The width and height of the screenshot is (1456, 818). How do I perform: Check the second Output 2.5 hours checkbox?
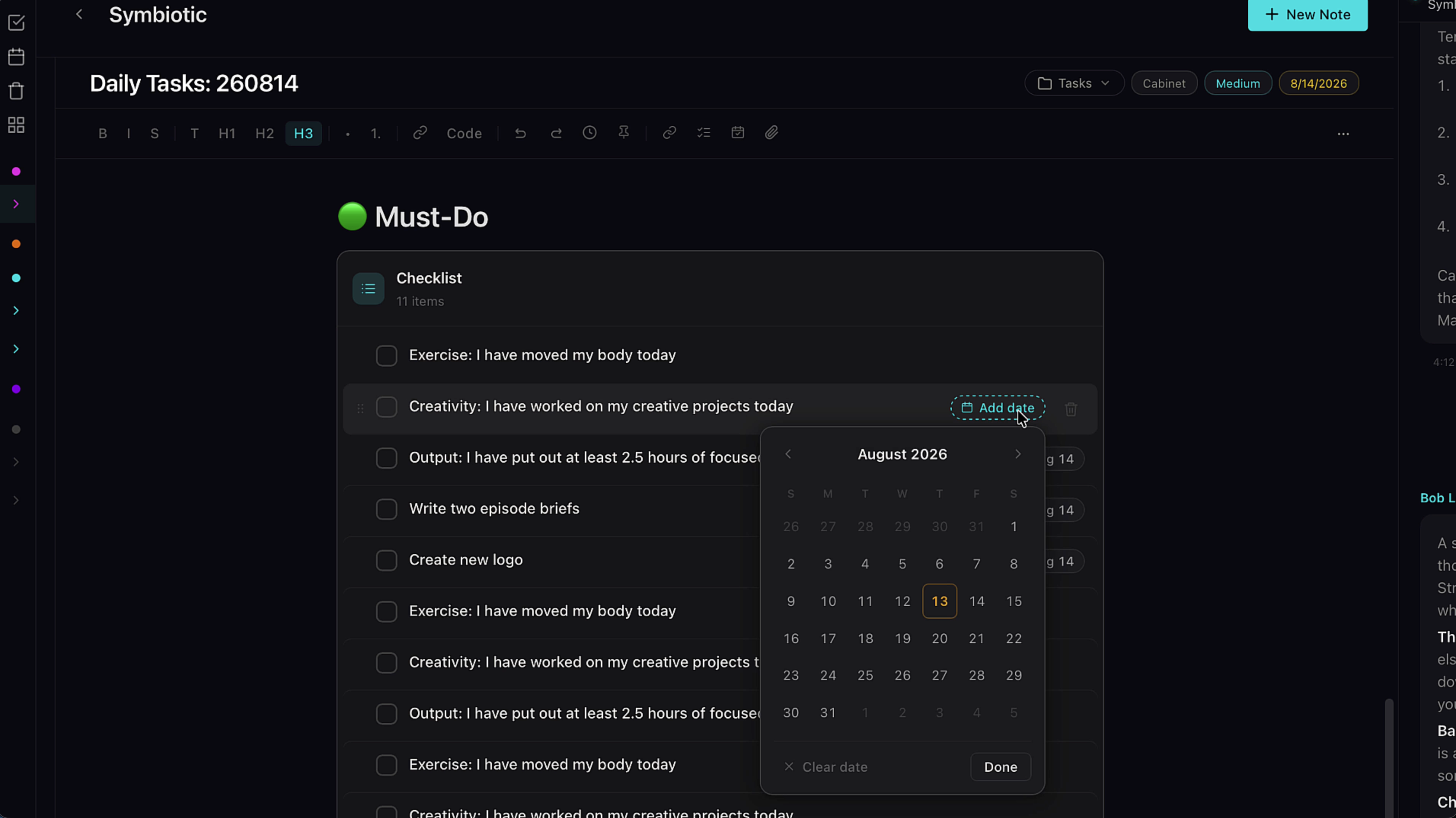click(x=386, y=714)
